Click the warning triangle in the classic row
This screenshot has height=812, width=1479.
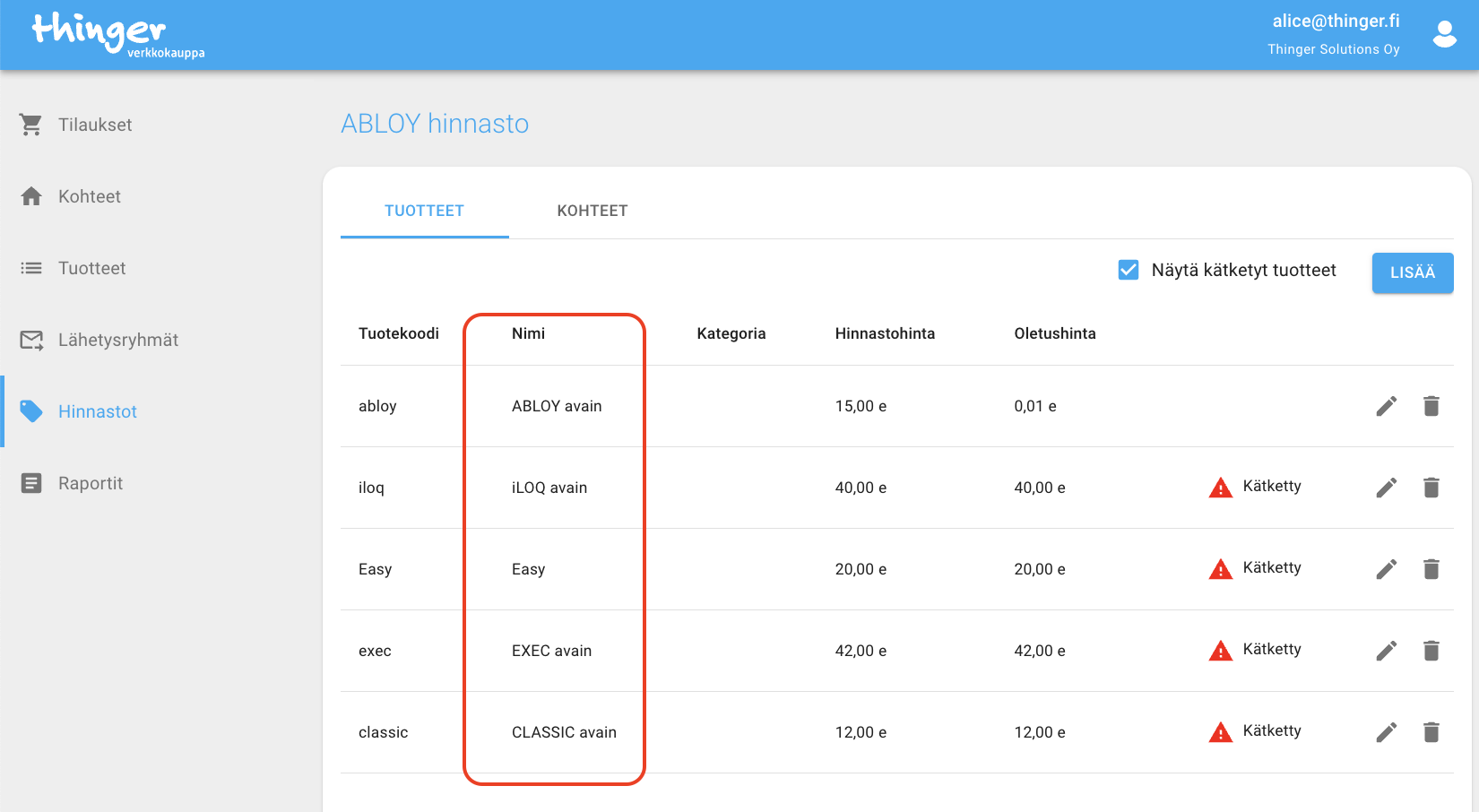pyautogui.click(x=1221, y=732)
